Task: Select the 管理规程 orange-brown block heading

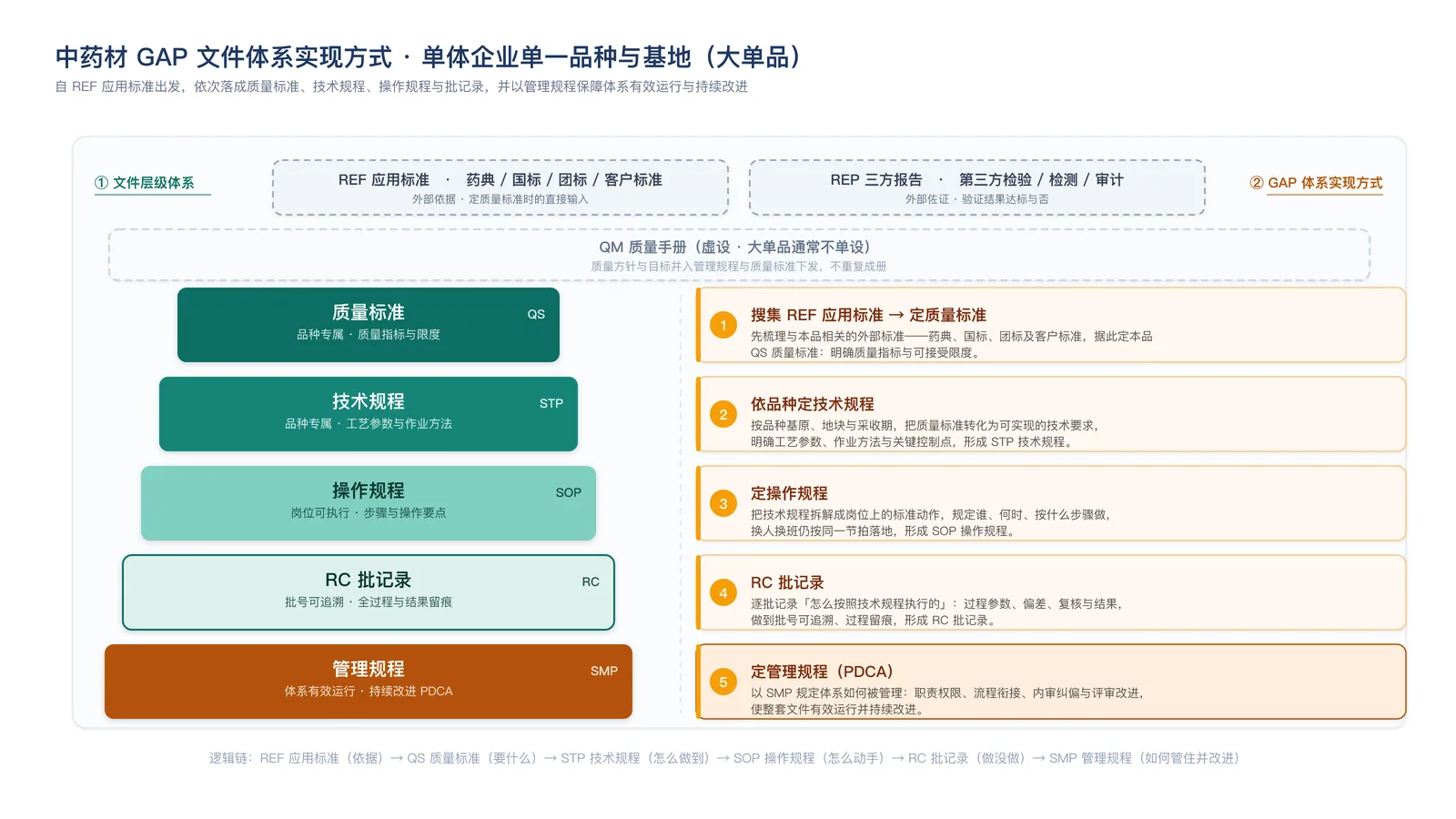Action: coord(369,669)
